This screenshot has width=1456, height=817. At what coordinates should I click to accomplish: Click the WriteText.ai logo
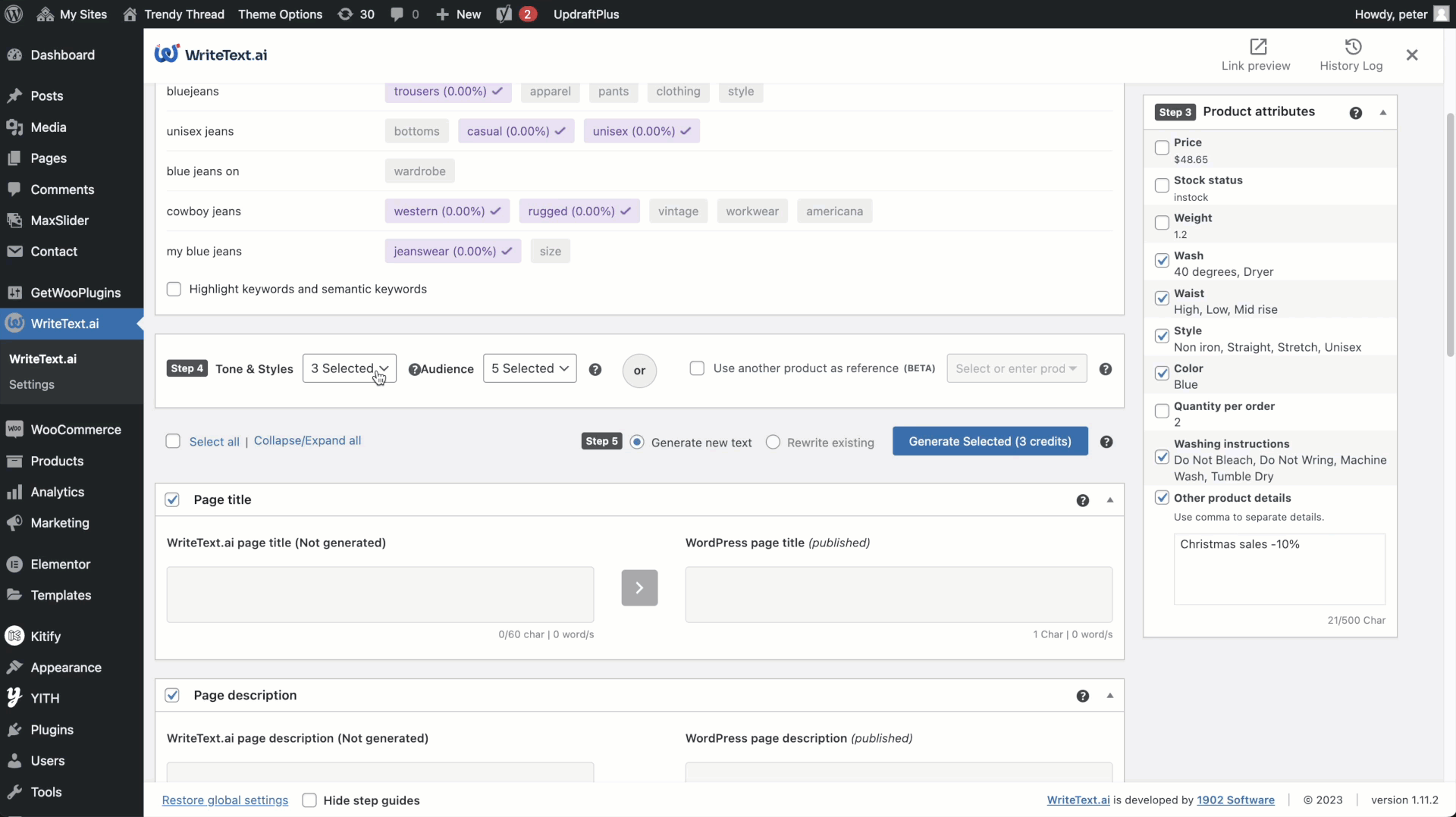click(211, 55)
